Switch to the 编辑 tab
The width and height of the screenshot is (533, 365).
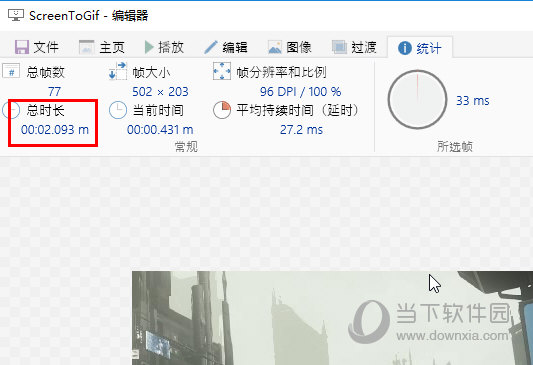226,47
